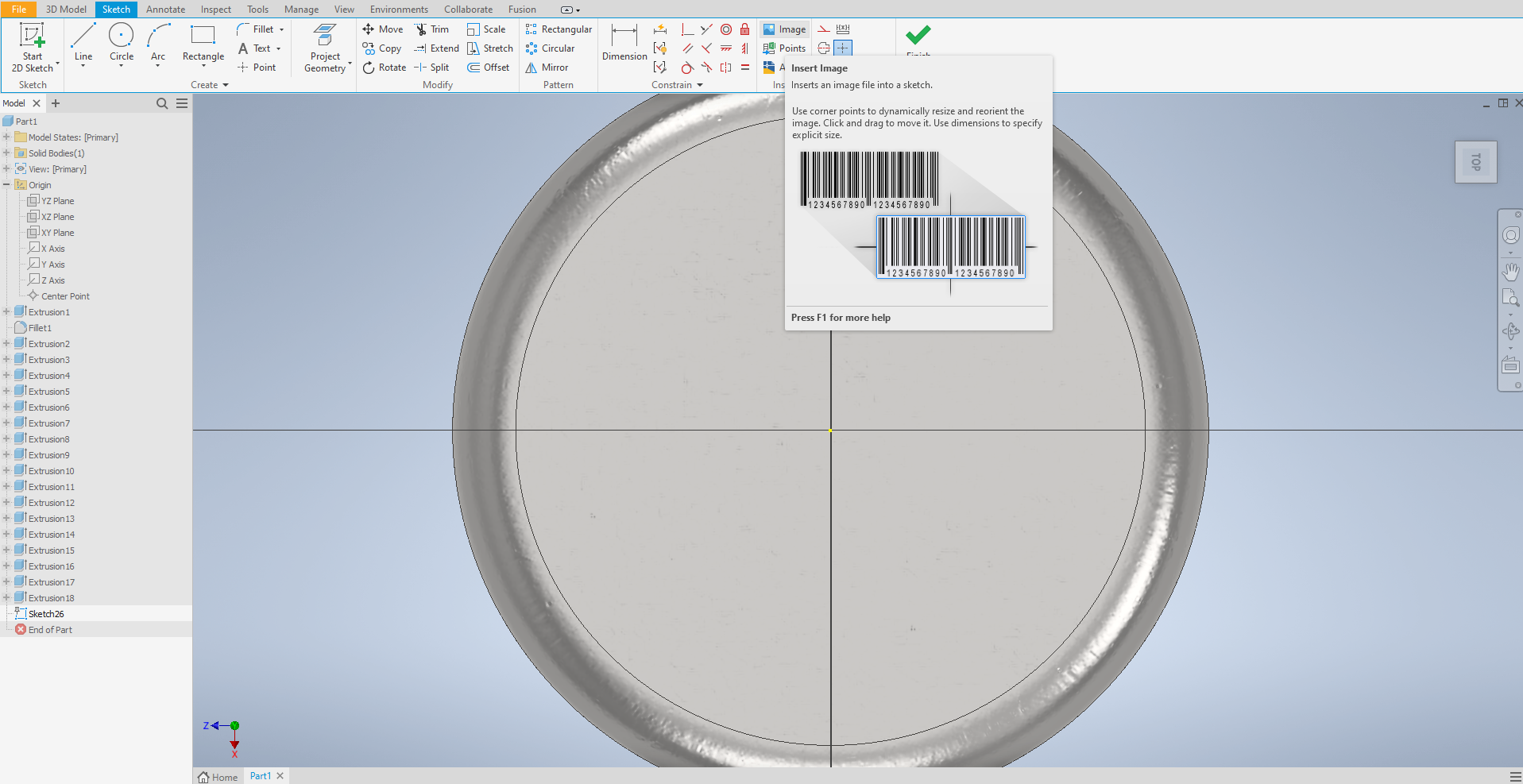This screenshot has width=1523, height=784.
Task: Toggle the Centerline format option
Action: click(824, 48)
